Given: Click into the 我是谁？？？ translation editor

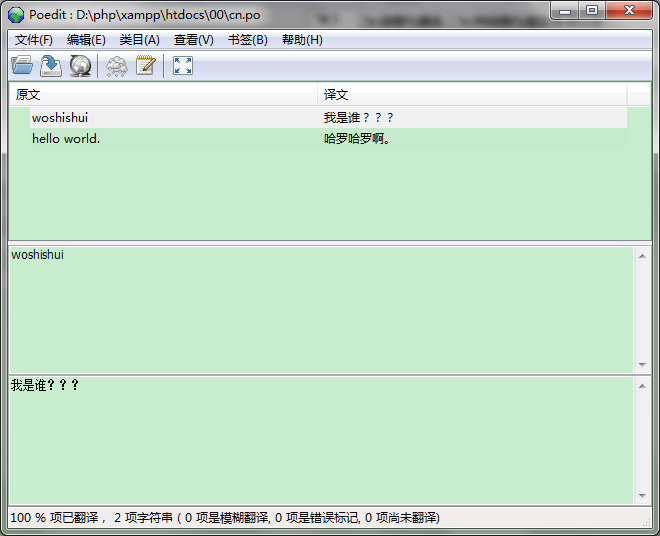Looking at the screenshot, I should (321, 440).
